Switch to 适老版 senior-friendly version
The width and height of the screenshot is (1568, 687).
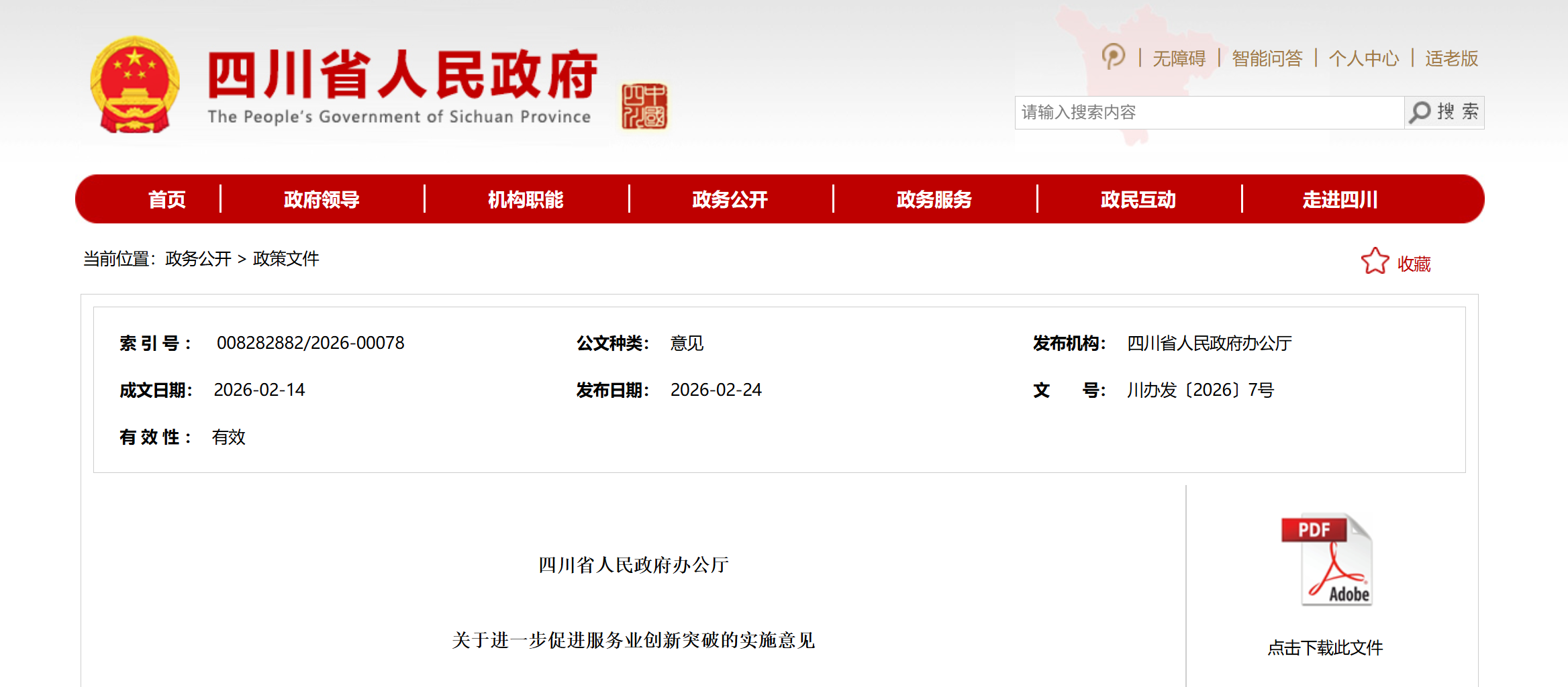(x=1451, y=58)
